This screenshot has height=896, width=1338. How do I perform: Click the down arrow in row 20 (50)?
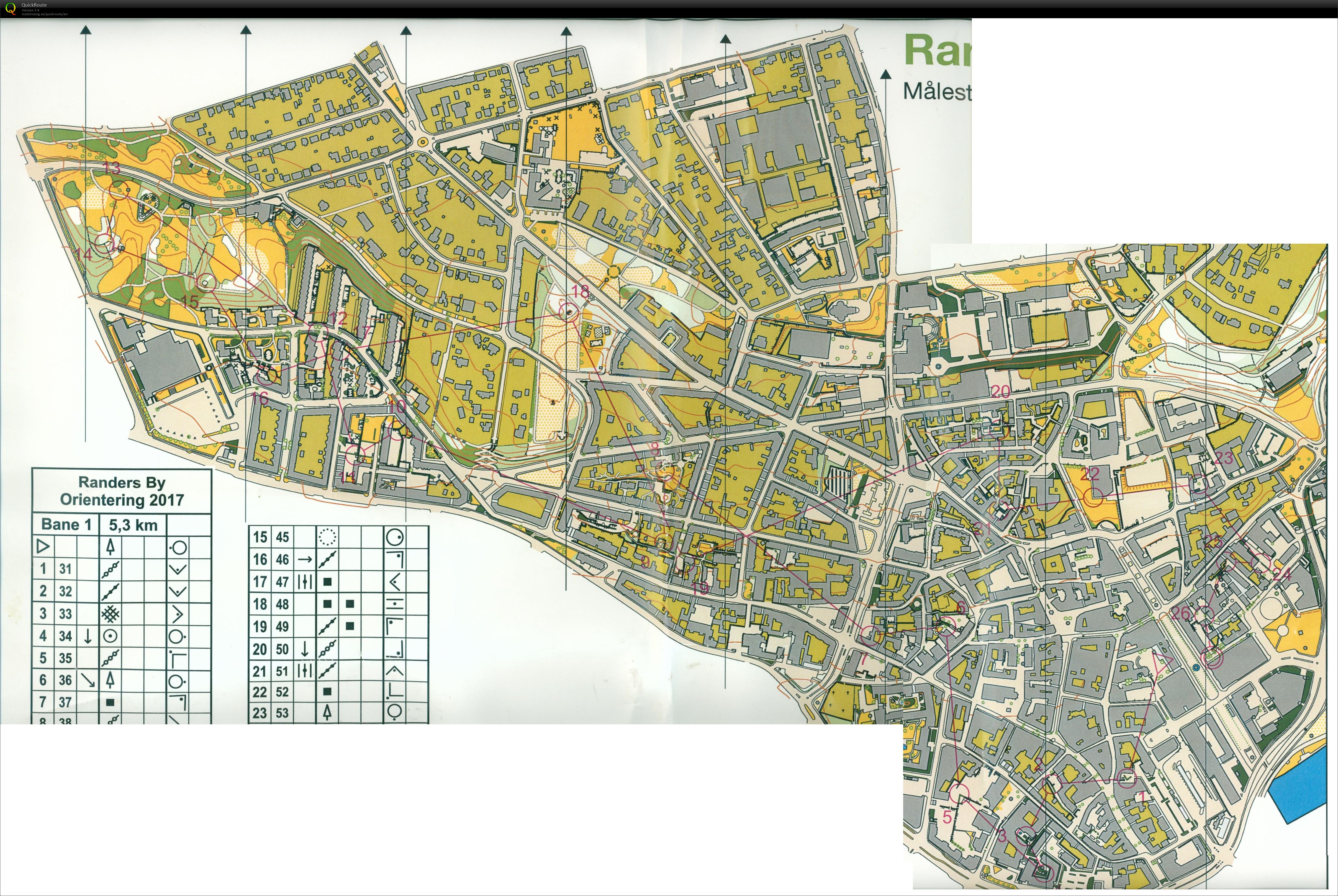click(x=305, y=648)
